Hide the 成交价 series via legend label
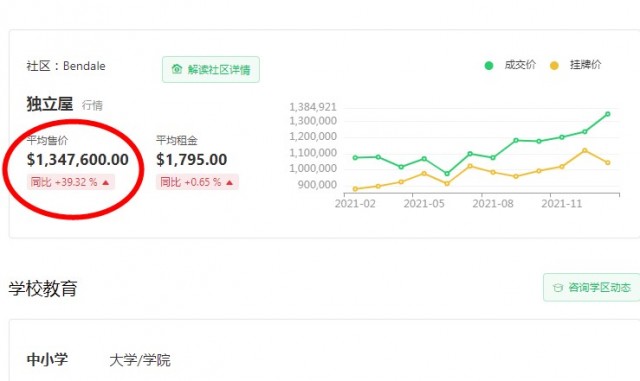This screenshot has width=640, height=381. click(520, 65)
